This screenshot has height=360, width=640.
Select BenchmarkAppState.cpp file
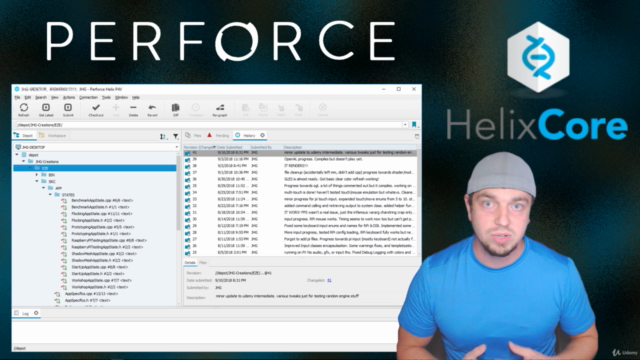(102, 200)
